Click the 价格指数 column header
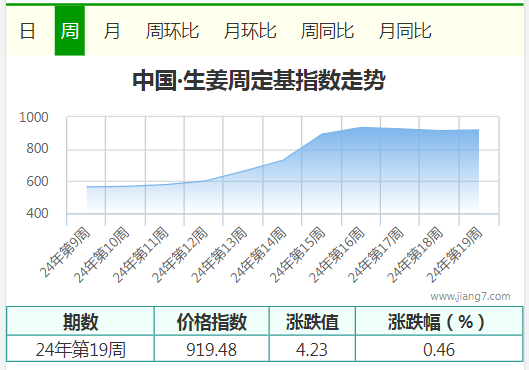The width and height of the screenshot is (529, 370). click(212, 321)
